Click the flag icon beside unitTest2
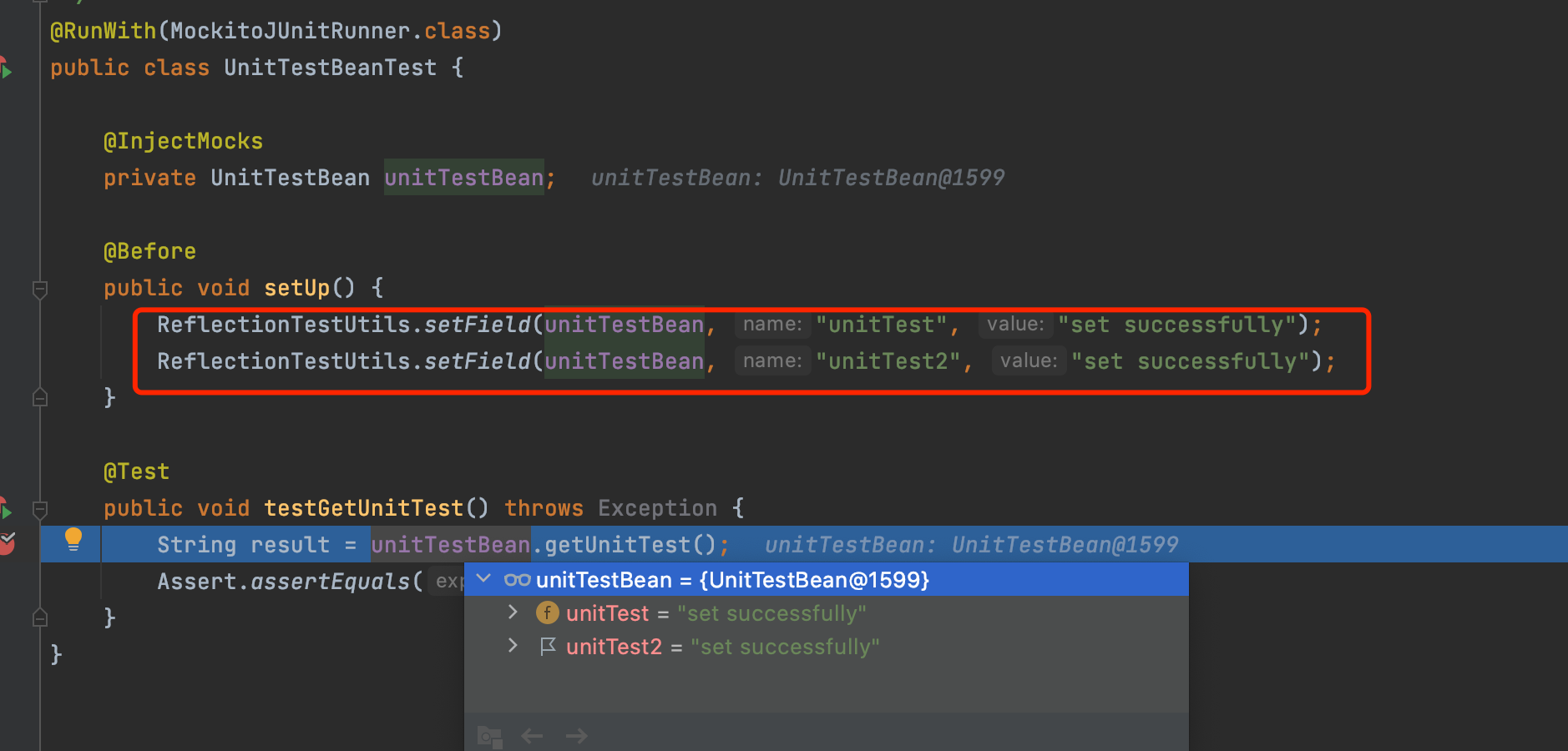The height and width of the screenshot is (751, 1568). (x=548, y=647)
